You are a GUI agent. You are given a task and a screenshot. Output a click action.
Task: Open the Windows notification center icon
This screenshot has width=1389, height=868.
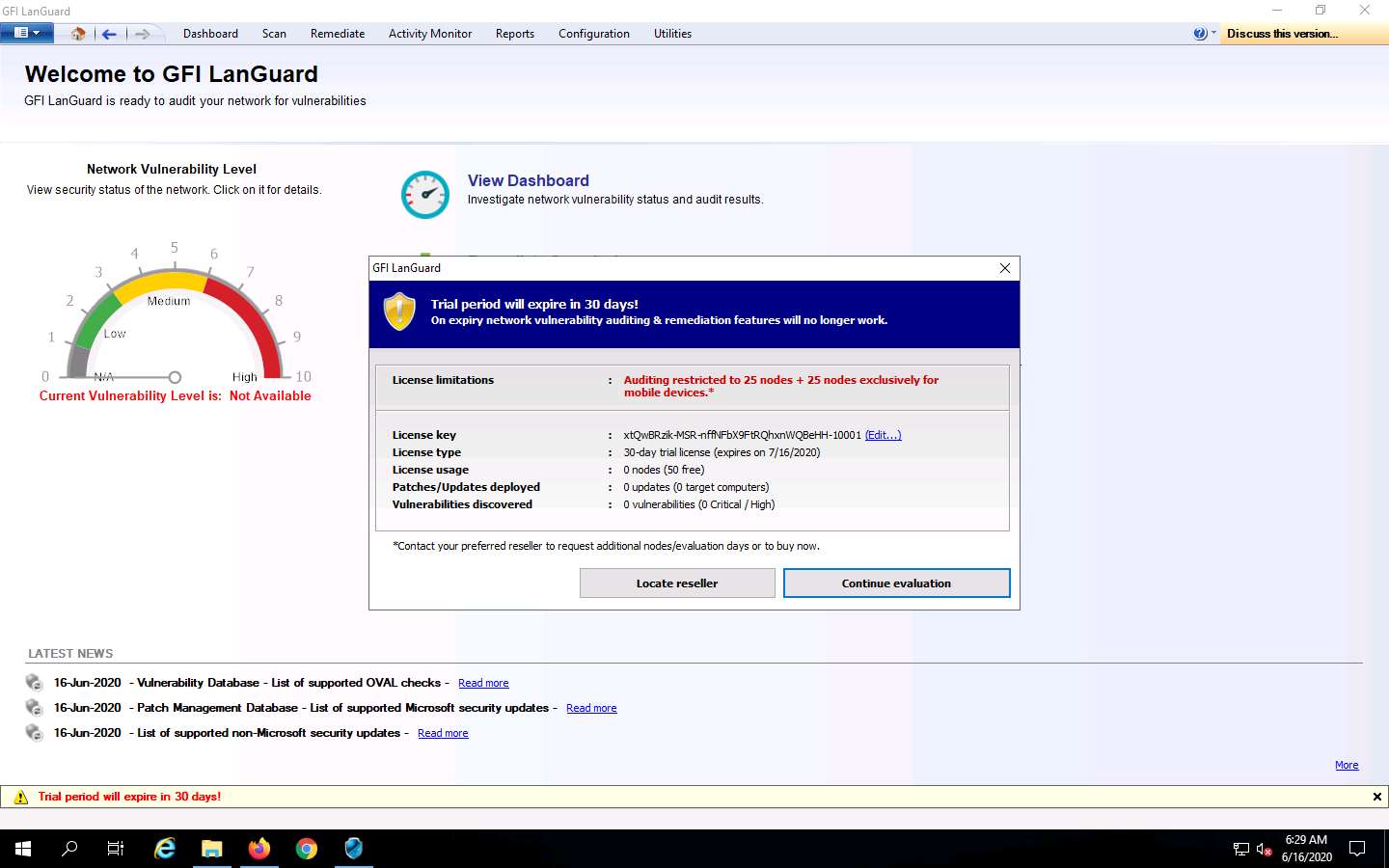(1357, 850)
